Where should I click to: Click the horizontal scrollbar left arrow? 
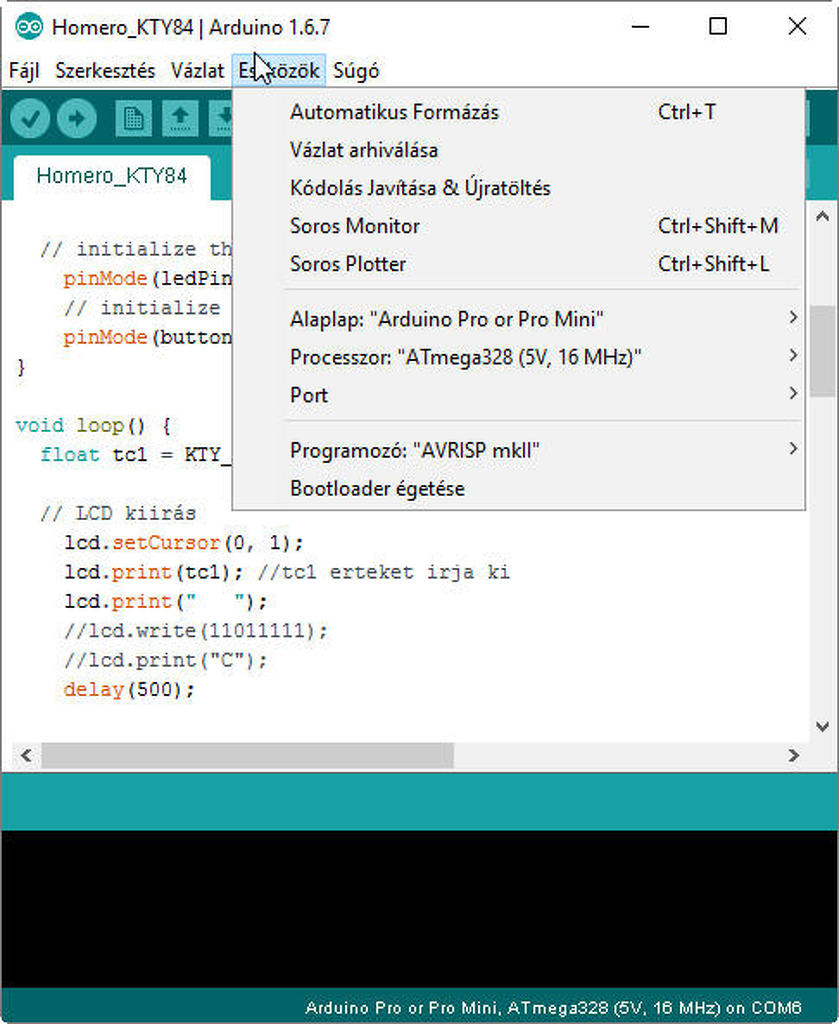(x=26, y=756)
